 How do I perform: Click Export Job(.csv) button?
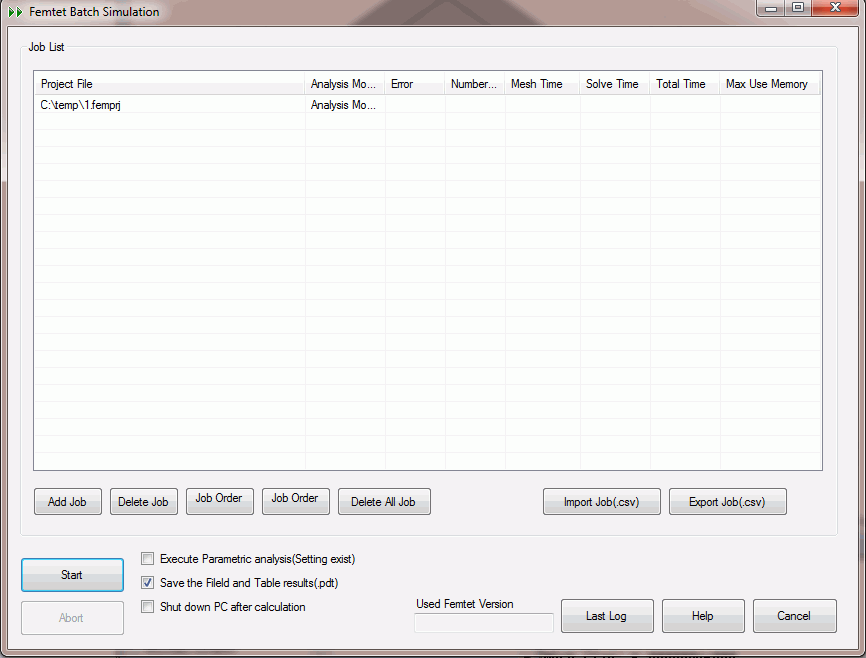[x=727, y=502]
